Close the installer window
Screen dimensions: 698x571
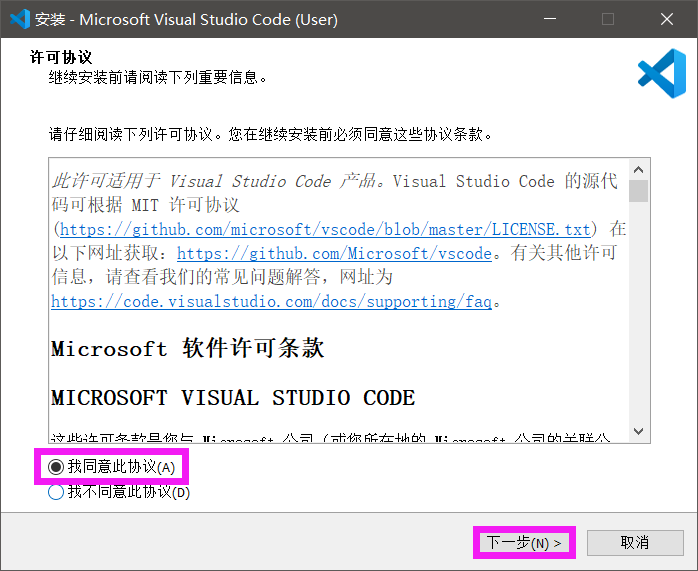click(x=666, y=19)
